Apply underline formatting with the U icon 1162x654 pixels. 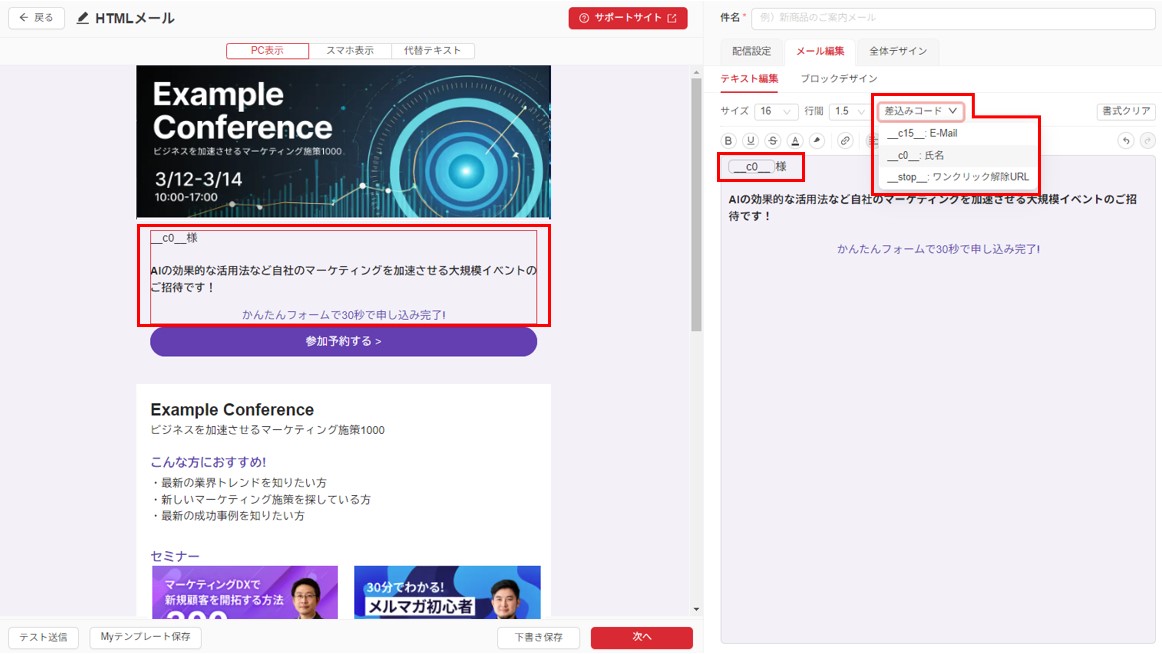tap(751, 141)
